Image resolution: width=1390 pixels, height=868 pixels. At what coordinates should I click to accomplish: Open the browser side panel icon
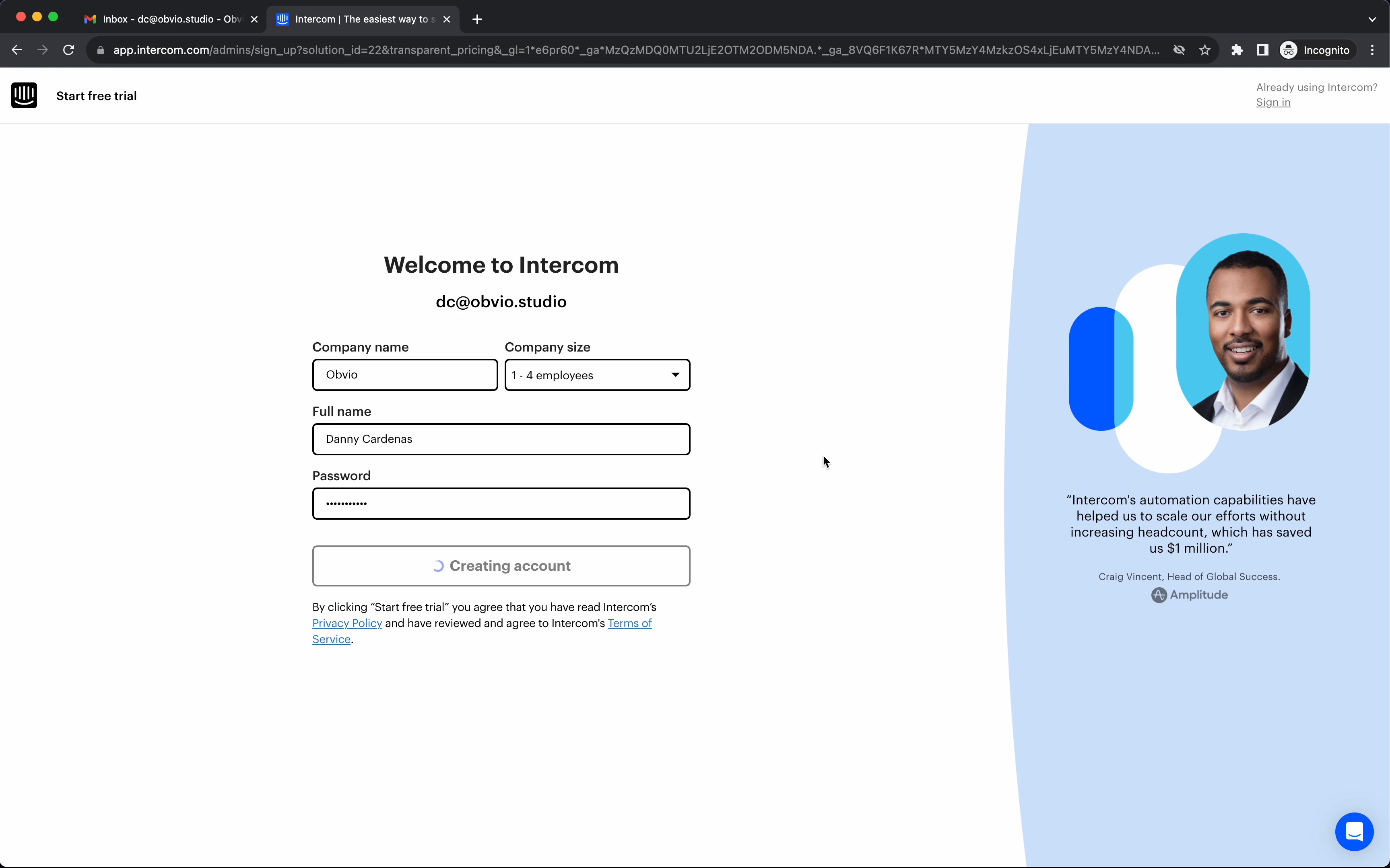click(x=1262, y=50)
